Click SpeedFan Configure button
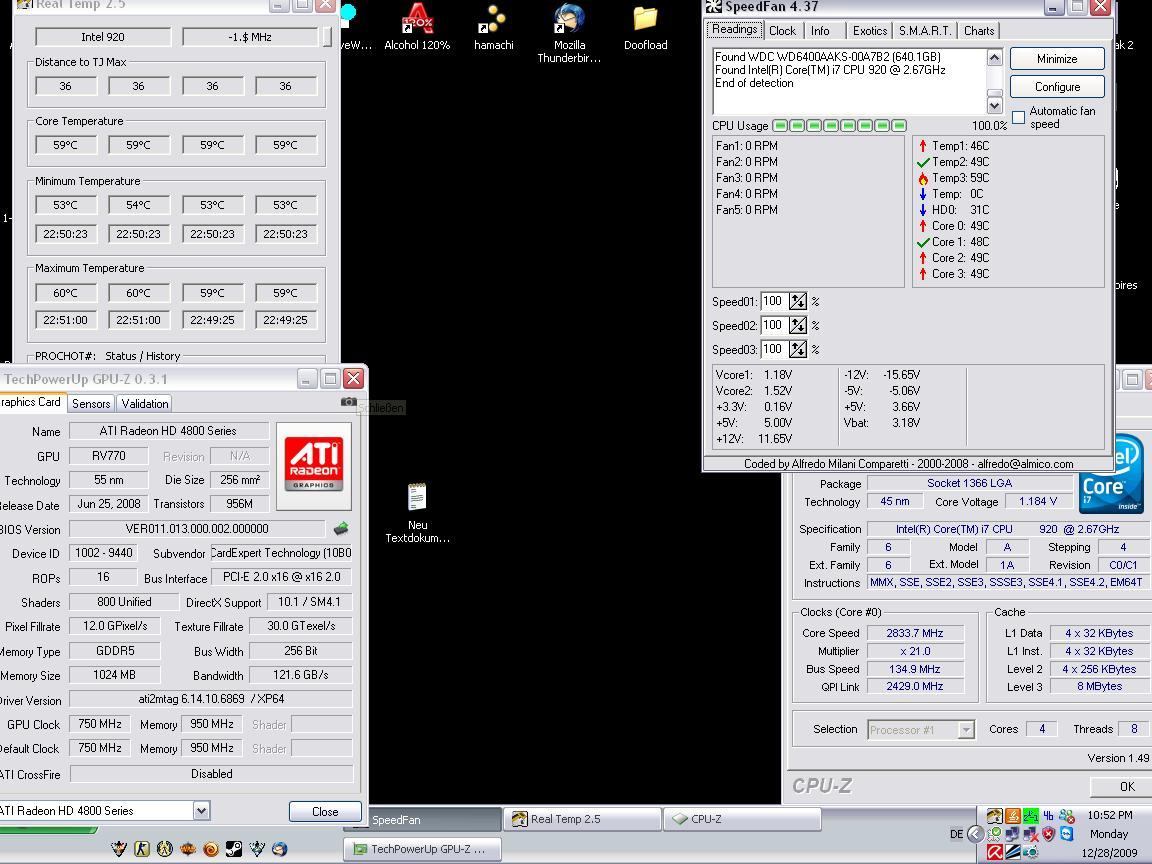This screenshot has width=1152, height=864. click(x=1056, y=87)
